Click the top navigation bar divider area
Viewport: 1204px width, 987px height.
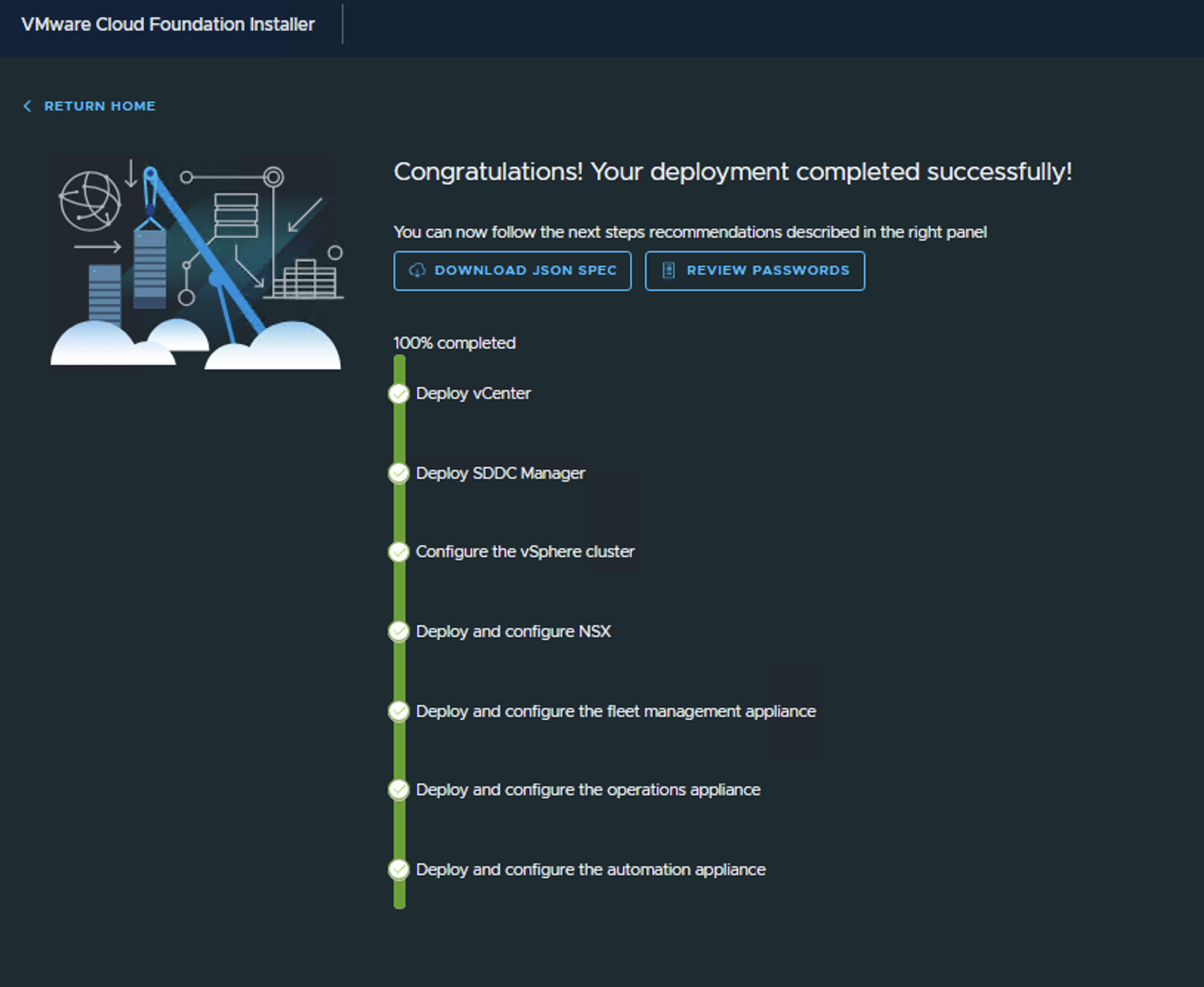click(342, 24)
